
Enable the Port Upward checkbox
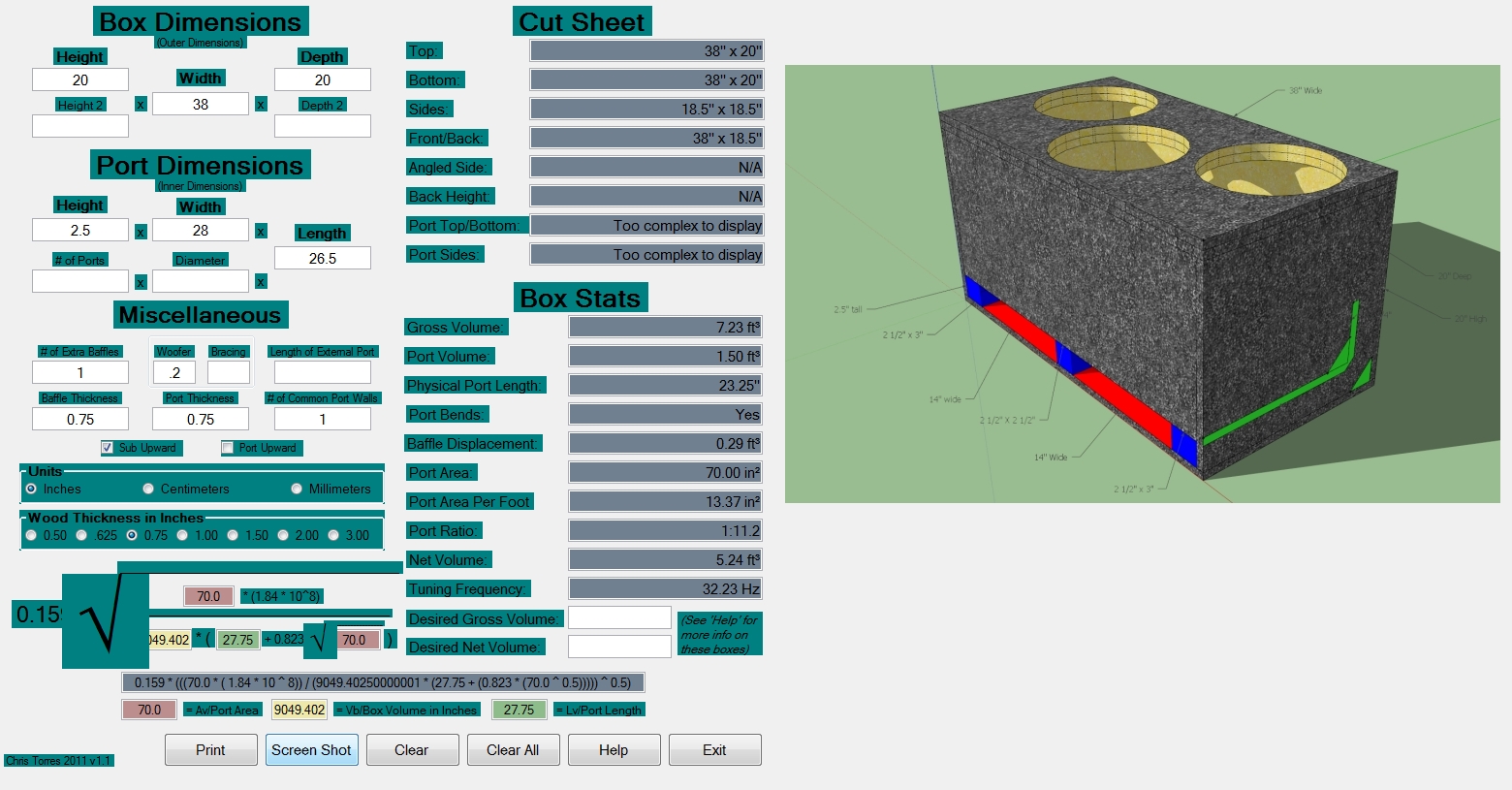228,448
